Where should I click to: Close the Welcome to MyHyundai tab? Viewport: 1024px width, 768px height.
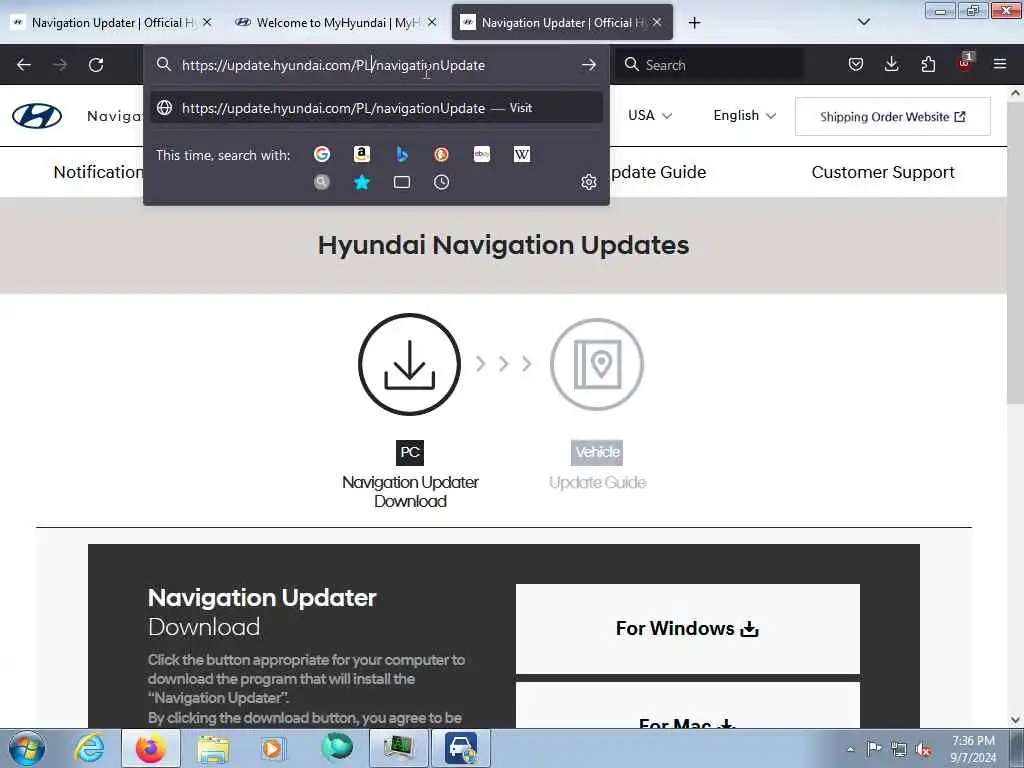coord(432,22)
